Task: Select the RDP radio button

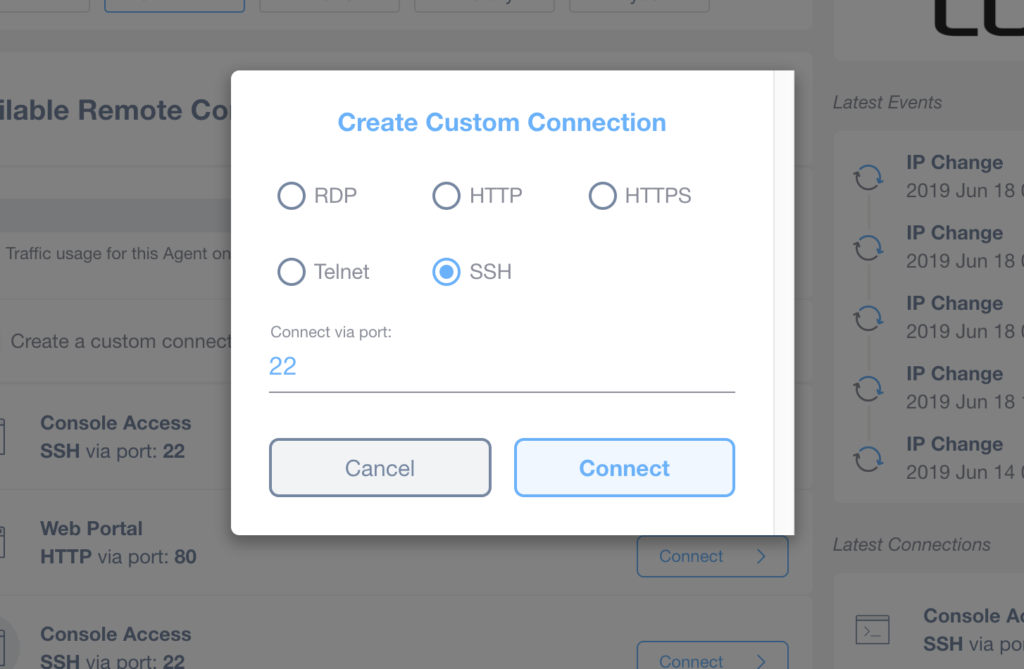Action: 291,196
